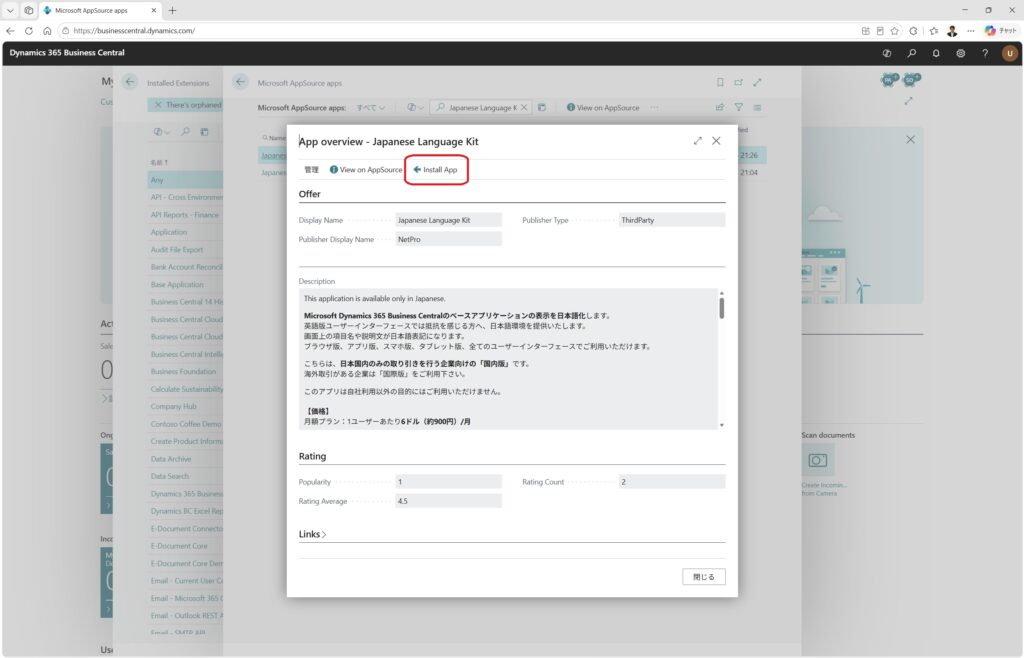Click the browser back button
The width and height of the screenshot is (1024, 658).
click(x=10, y=31)
